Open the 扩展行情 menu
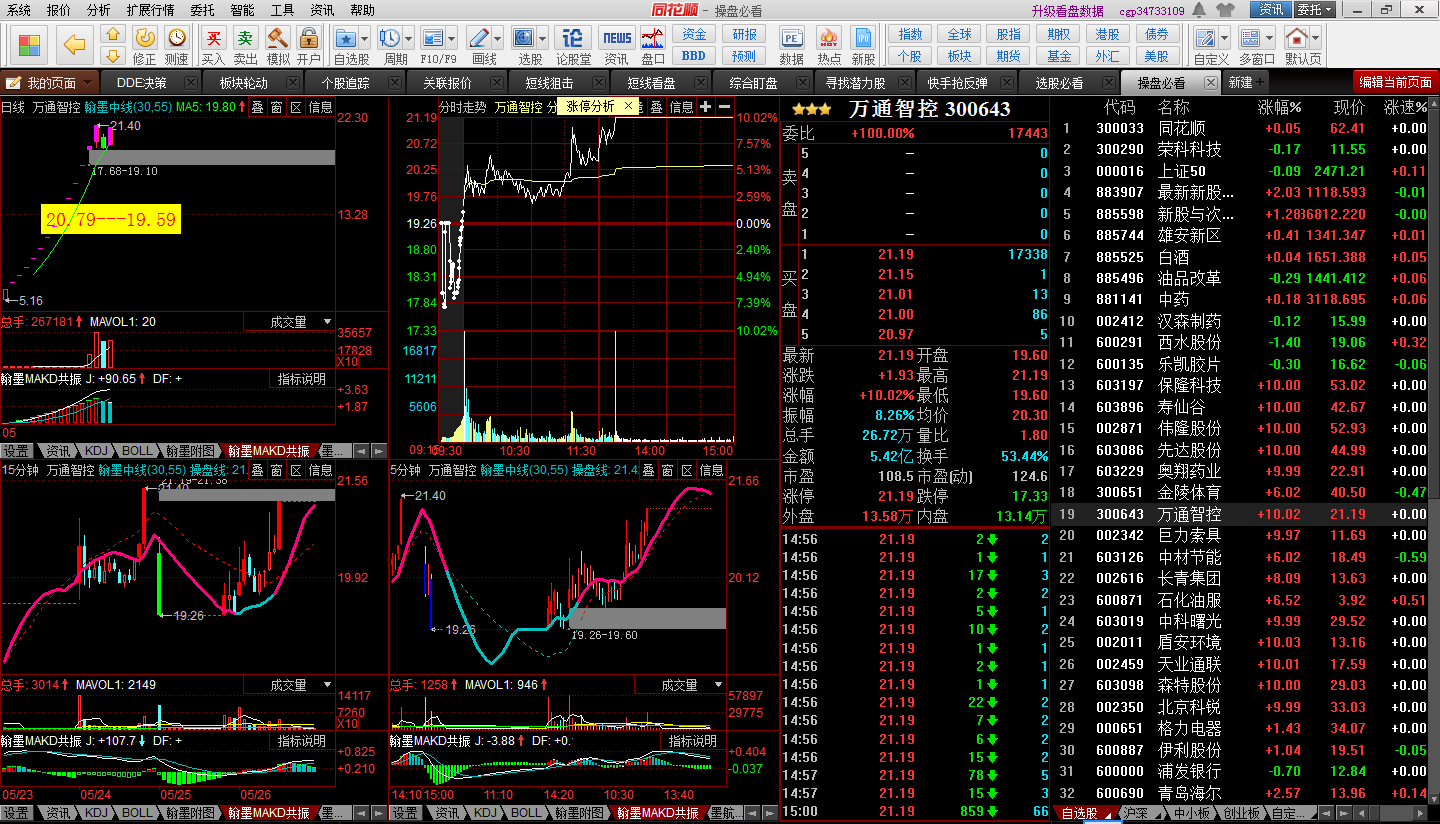Viewport: 1440px width, 824px height. click(x=150, y=10)
